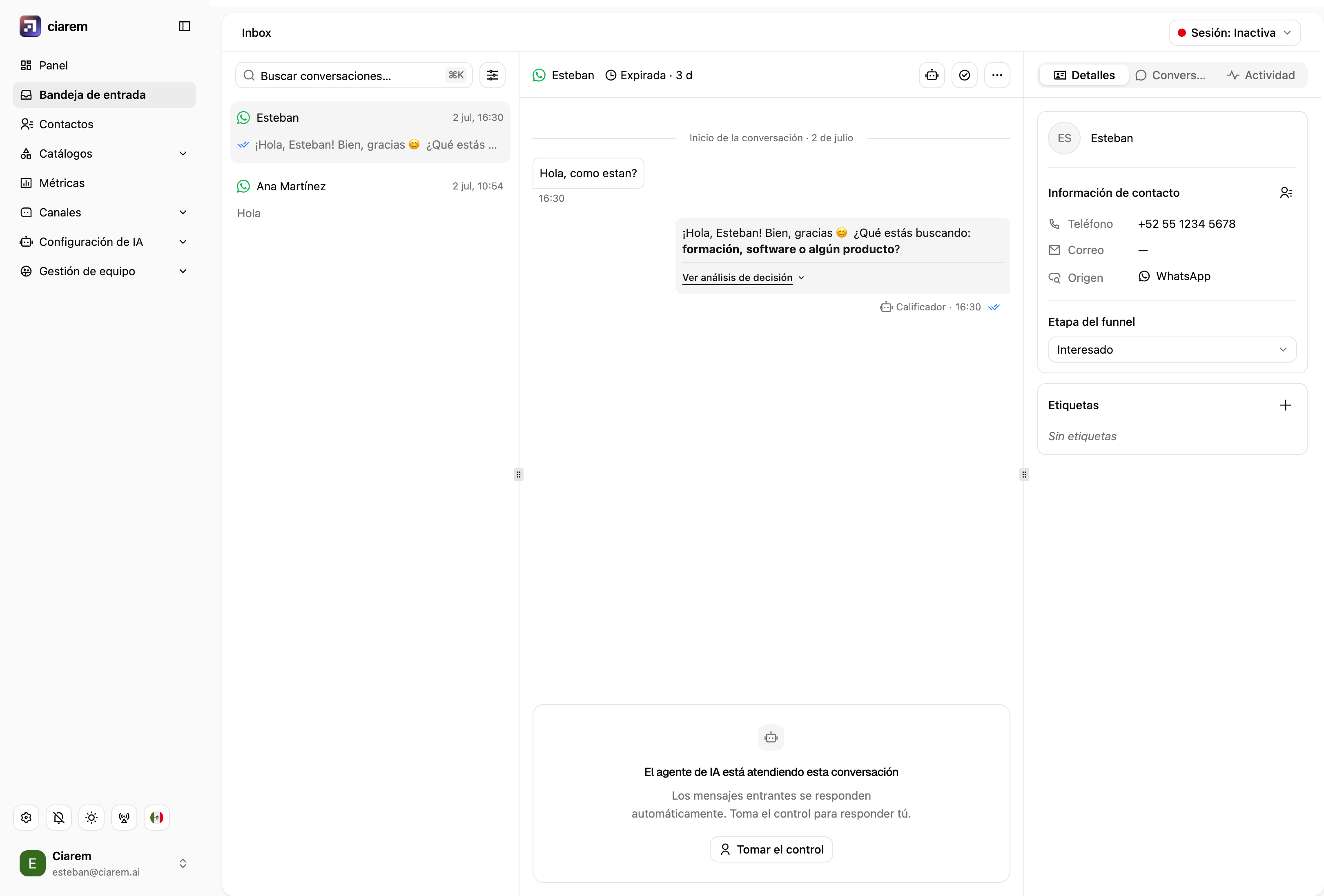Open settings gear in sidebar footer
Screen dimensions: 1324x896
26,818
